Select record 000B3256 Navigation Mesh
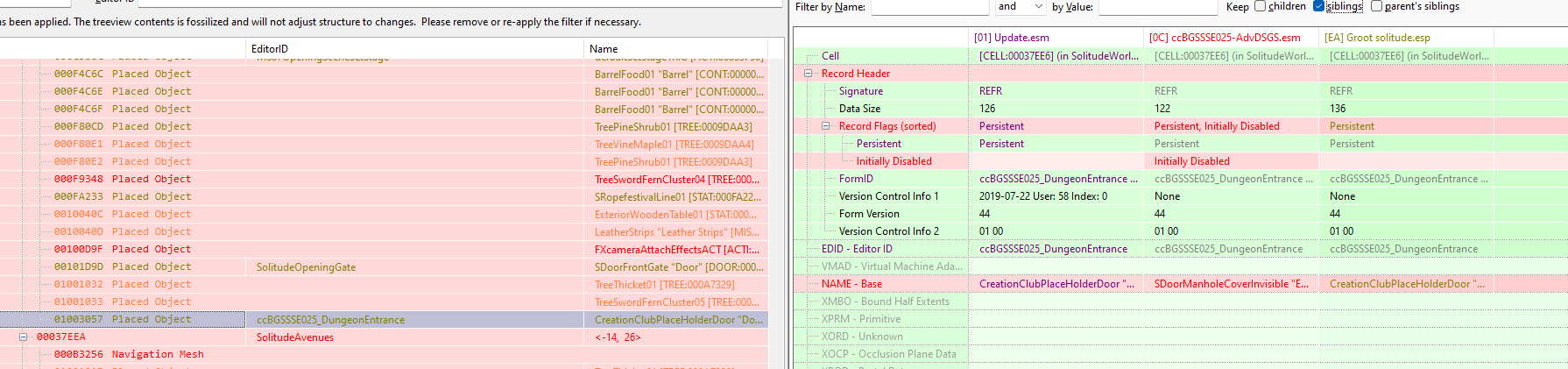The width and height of the screenshot is (1568, 369). click(x=129, y=354)
